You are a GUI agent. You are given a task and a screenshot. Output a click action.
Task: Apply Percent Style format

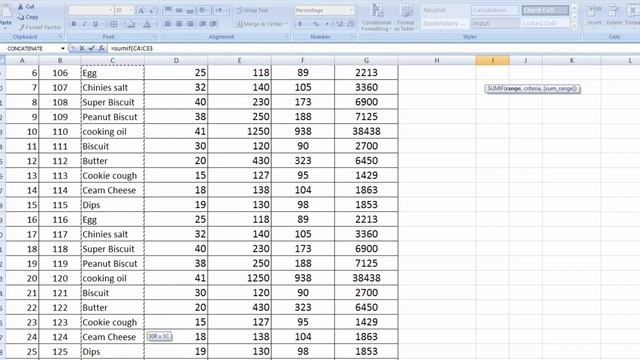pyautogui.click(x=316, y=24)
